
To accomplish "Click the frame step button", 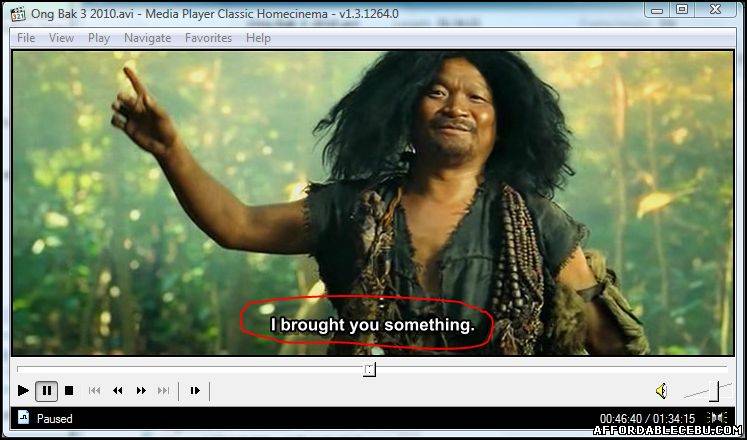I will [x=195, y=391].
